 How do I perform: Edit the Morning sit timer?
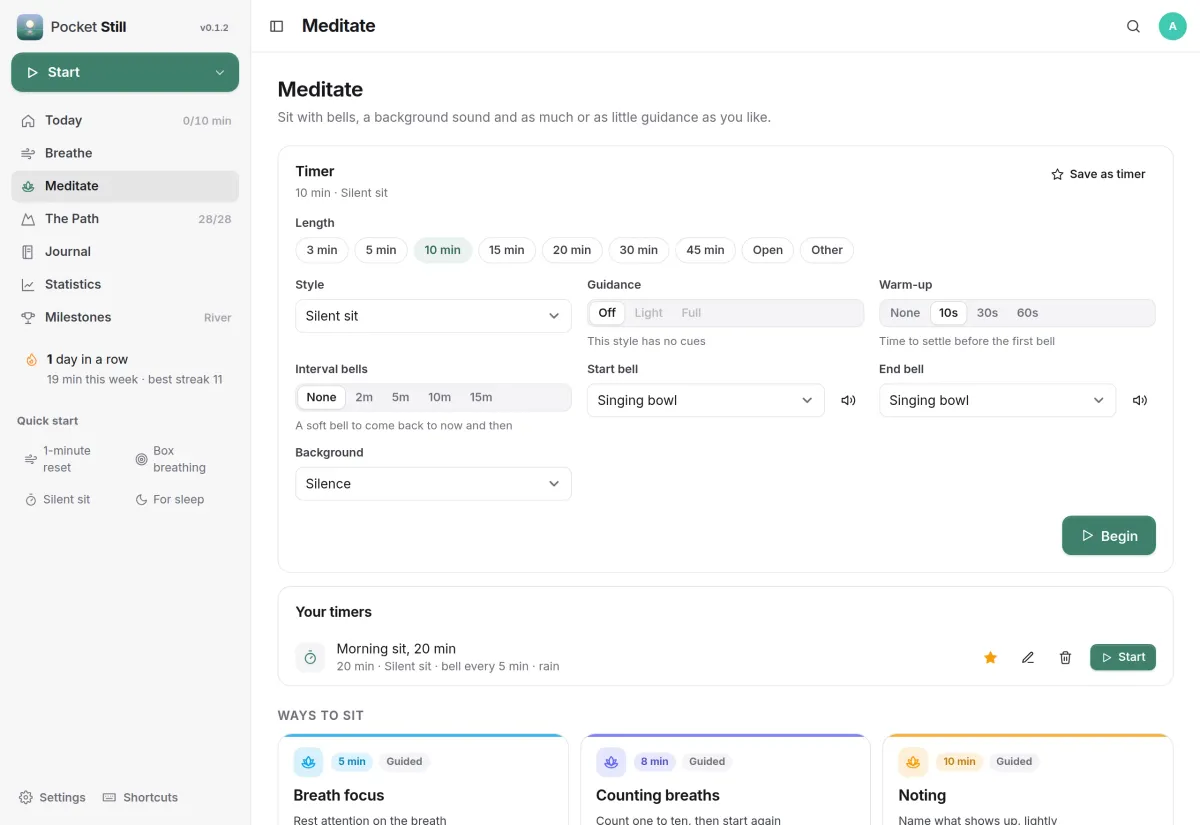(x=1027, y=657)
